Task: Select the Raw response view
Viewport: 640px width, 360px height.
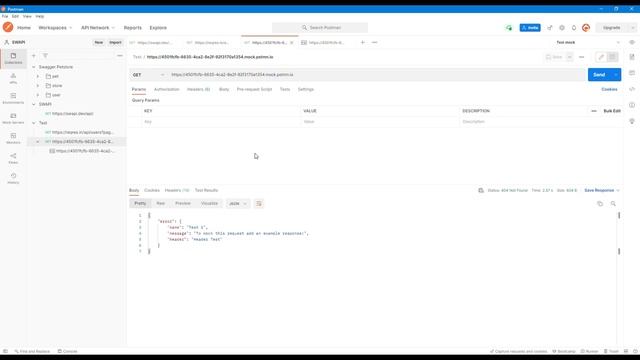Action: click(x=161, y=203)
